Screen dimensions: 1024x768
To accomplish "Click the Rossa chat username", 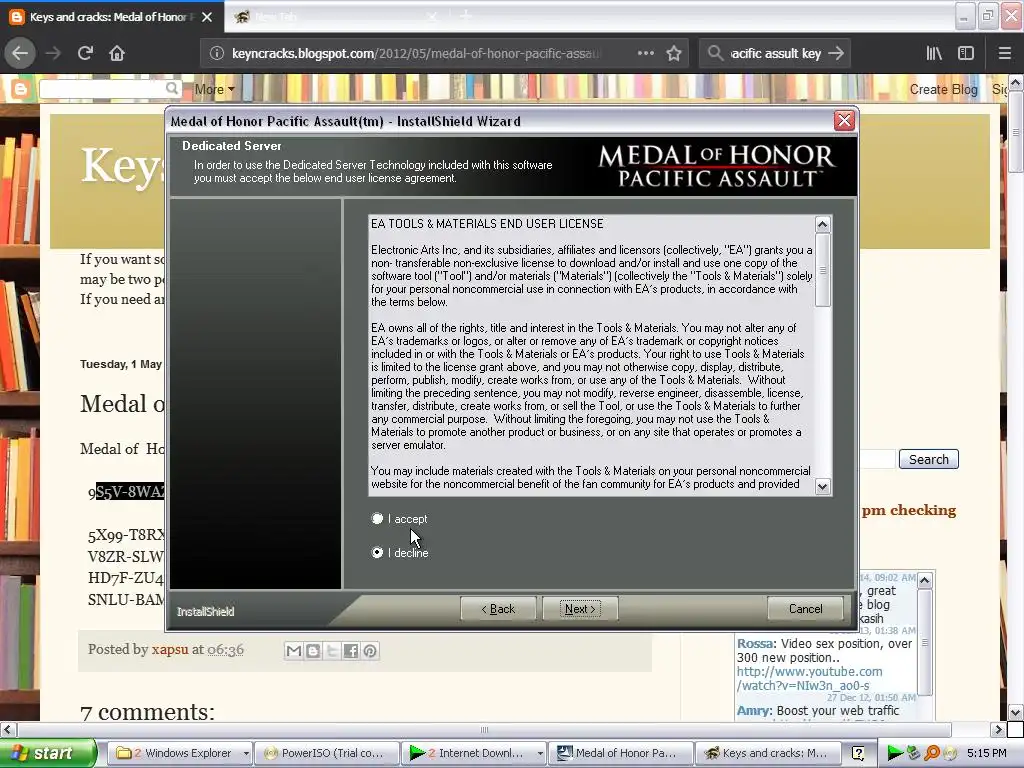I will click(756, 643).
